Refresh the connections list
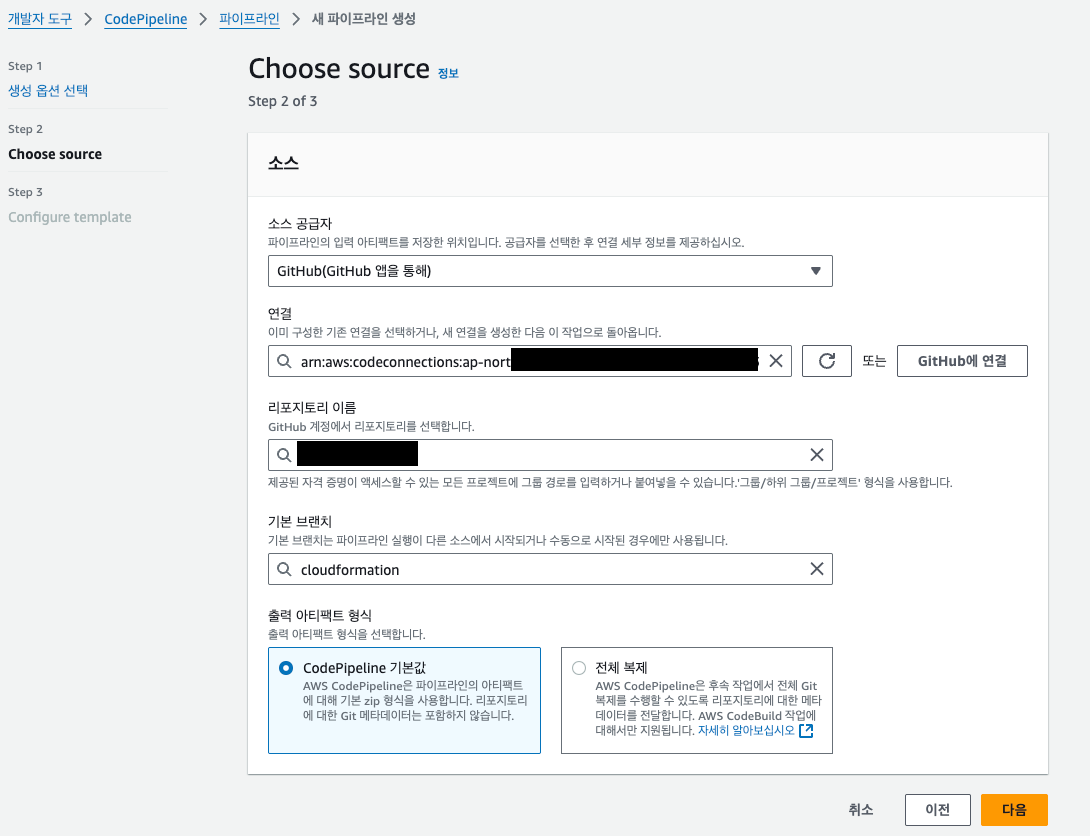 coord(827,361)
